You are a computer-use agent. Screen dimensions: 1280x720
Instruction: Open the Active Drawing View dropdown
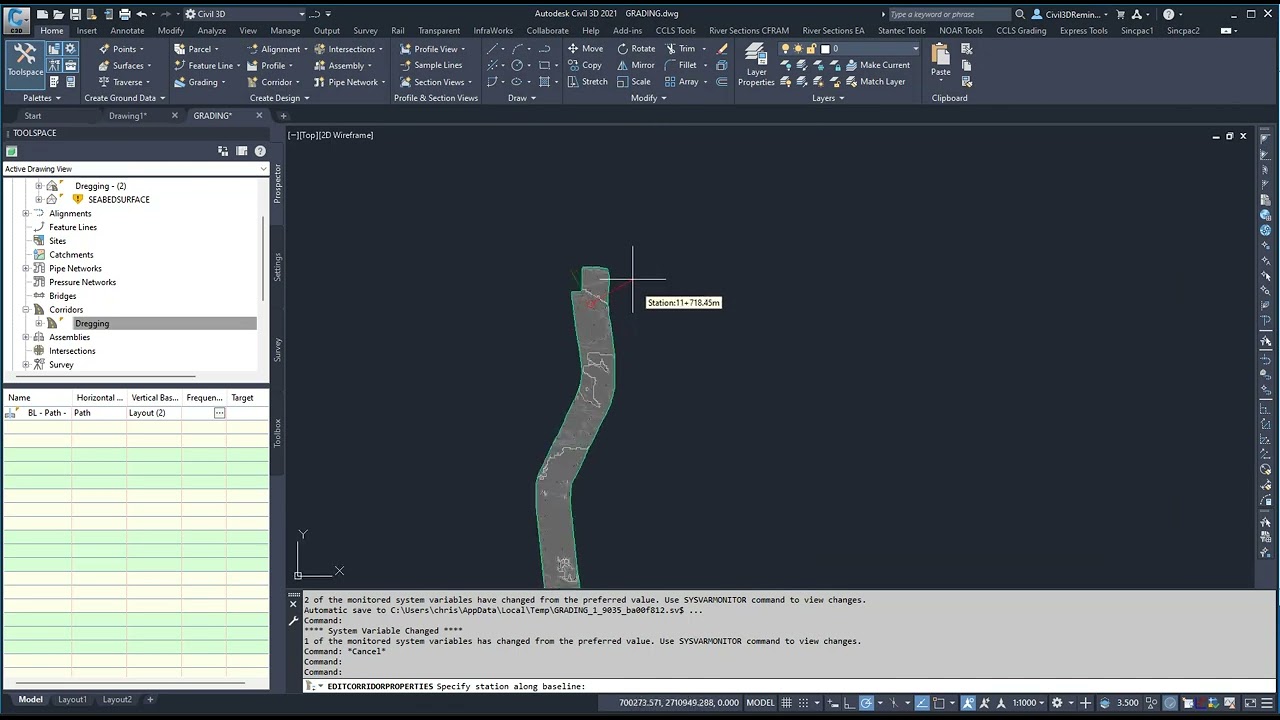(x=135, y=169)
